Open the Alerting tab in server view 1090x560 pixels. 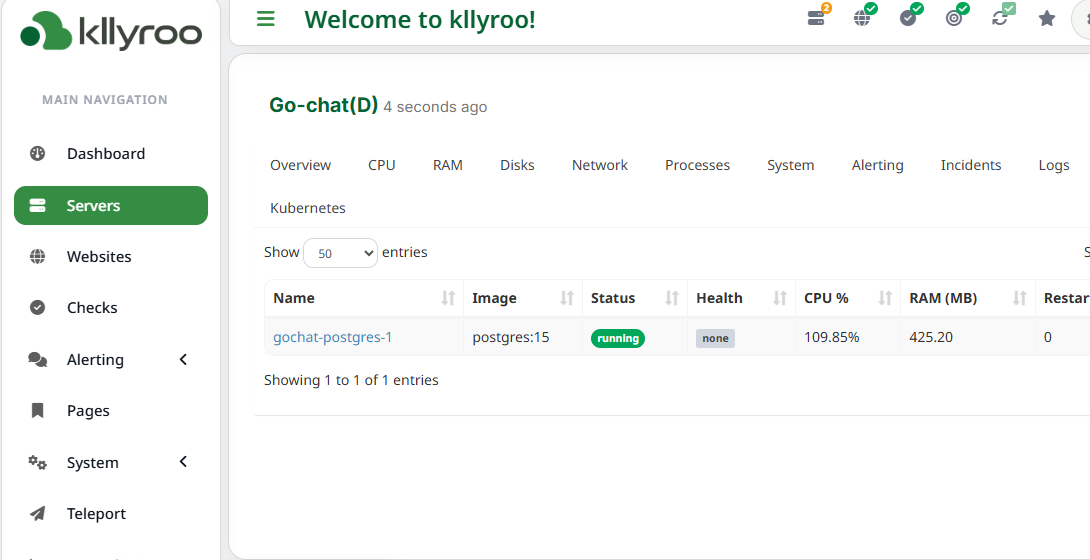877,165
